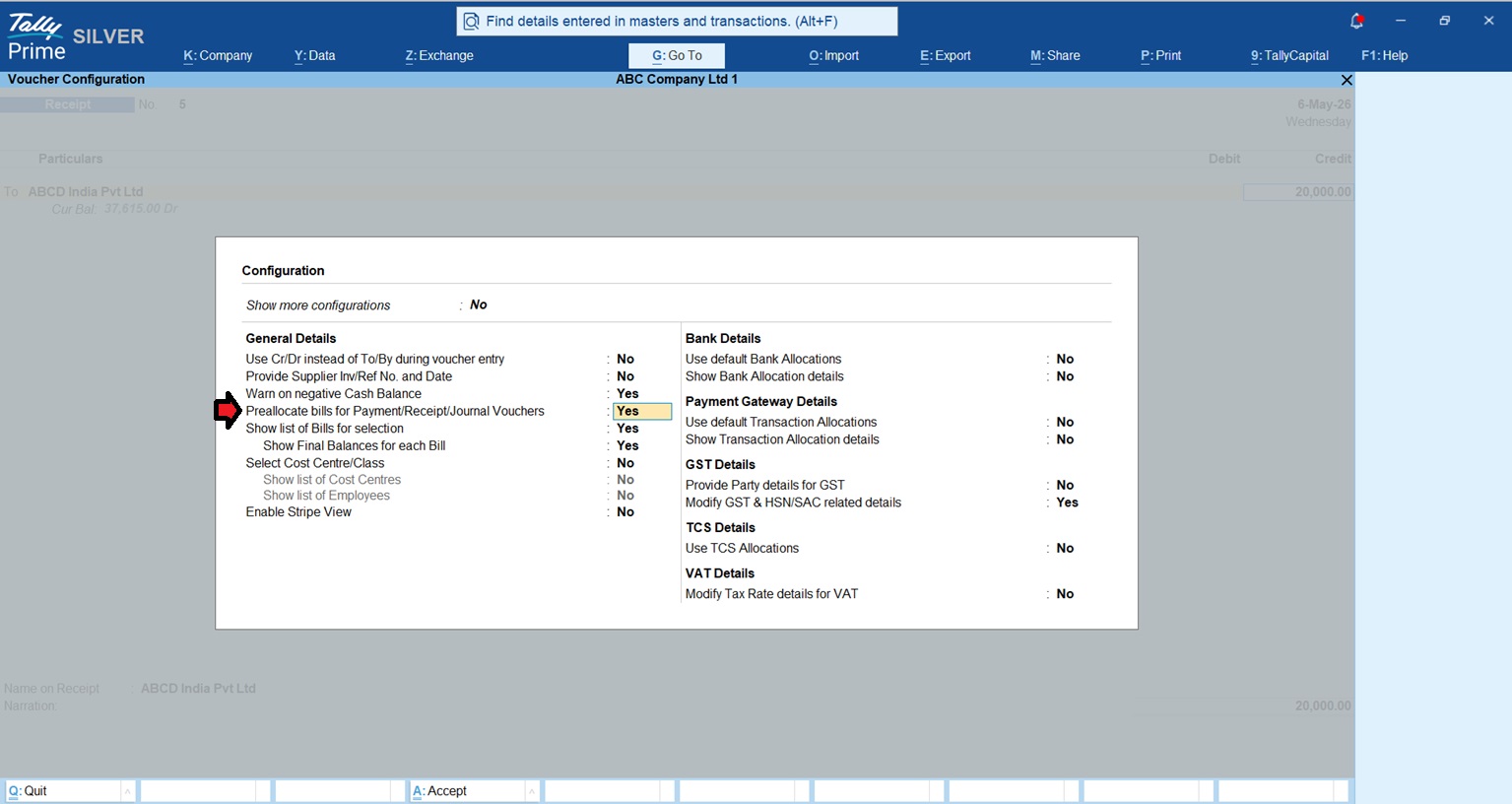Open the notification bell icon
Viewport: 1512px width, 804px height.
[1356, 21]
